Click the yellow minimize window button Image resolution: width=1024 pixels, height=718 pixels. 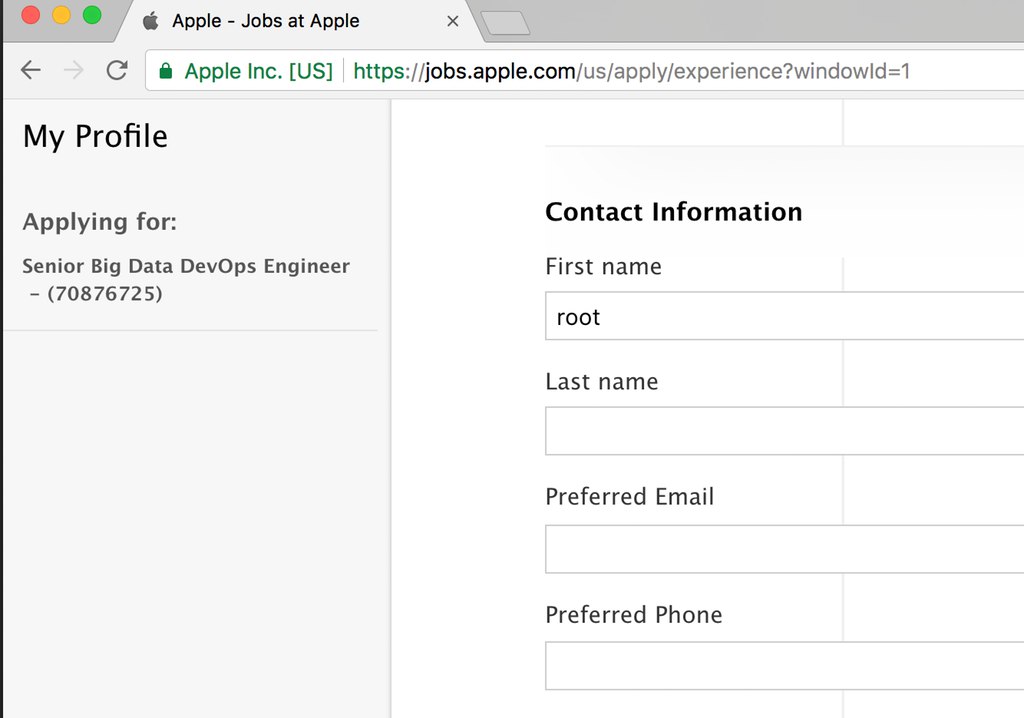pyautogui.click(x=61, y=14)
